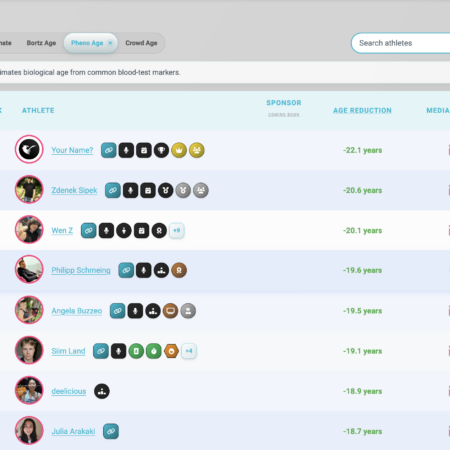Click Siim Land's profile photo
Screen dimensions: 450x450
[29, 350]
